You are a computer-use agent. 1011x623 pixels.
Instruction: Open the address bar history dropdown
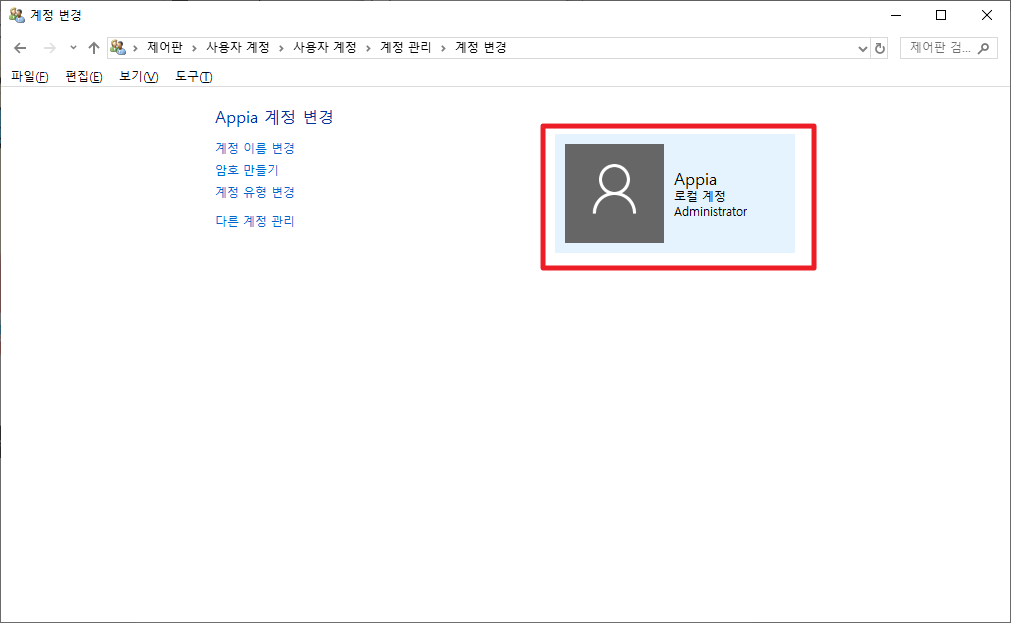[863, 48]
